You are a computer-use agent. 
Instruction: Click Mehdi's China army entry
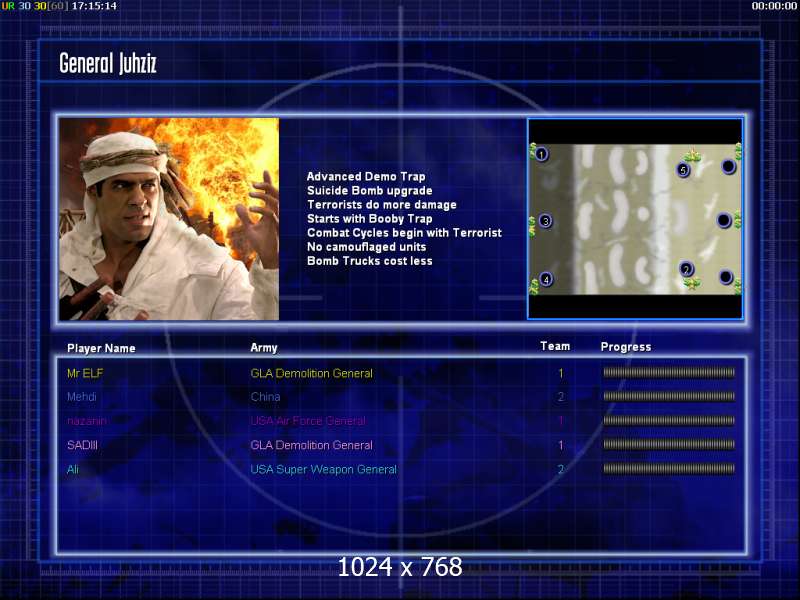pos(265,396)
